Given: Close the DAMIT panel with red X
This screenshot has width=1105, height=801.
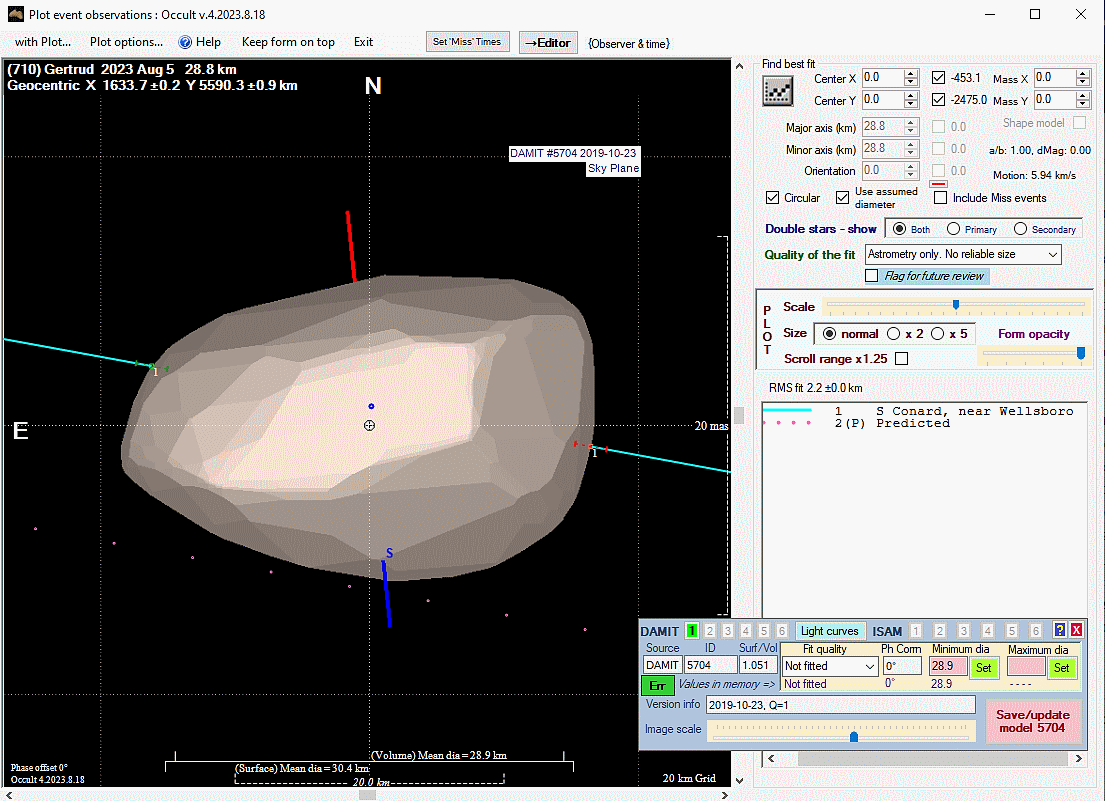Looking at the screenshot, I should [1076, 630].
